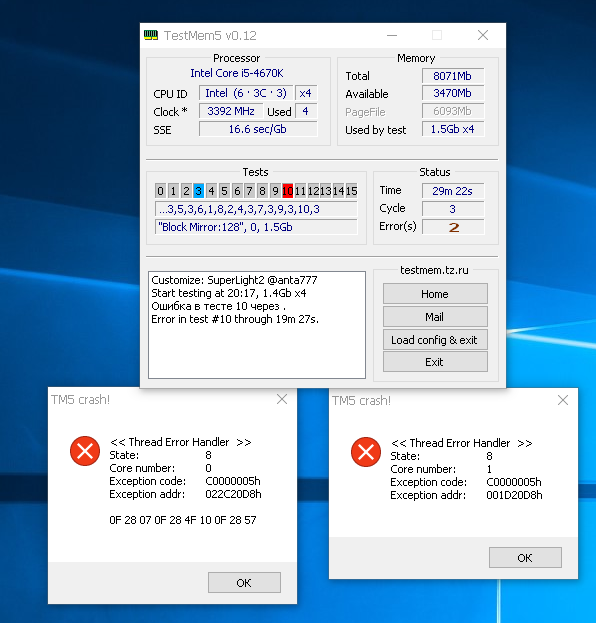Image resolution: width=596 pixels, height=623 pixels.
Task: Close the TestMem5 main window
Action: pos(483,35)
